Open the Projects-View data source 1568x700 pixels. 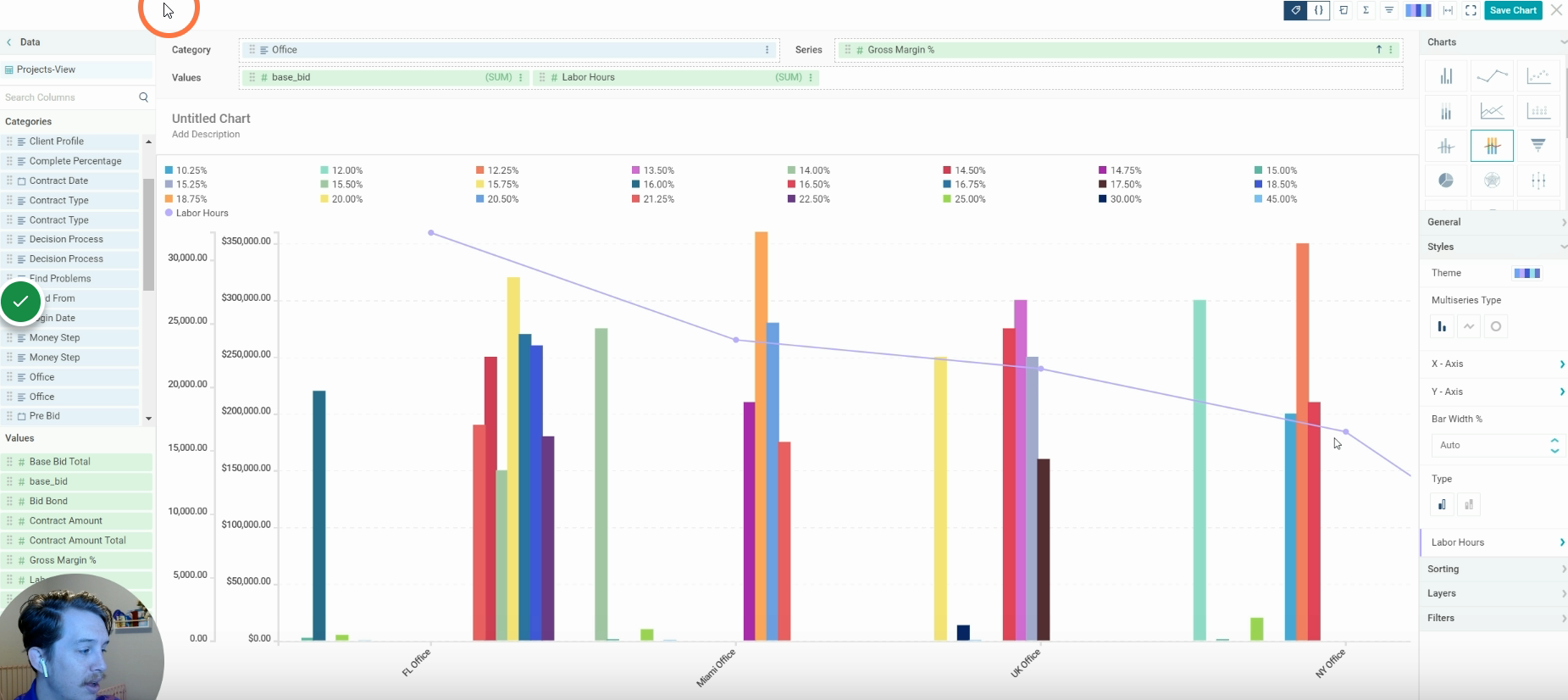point(76,69)
